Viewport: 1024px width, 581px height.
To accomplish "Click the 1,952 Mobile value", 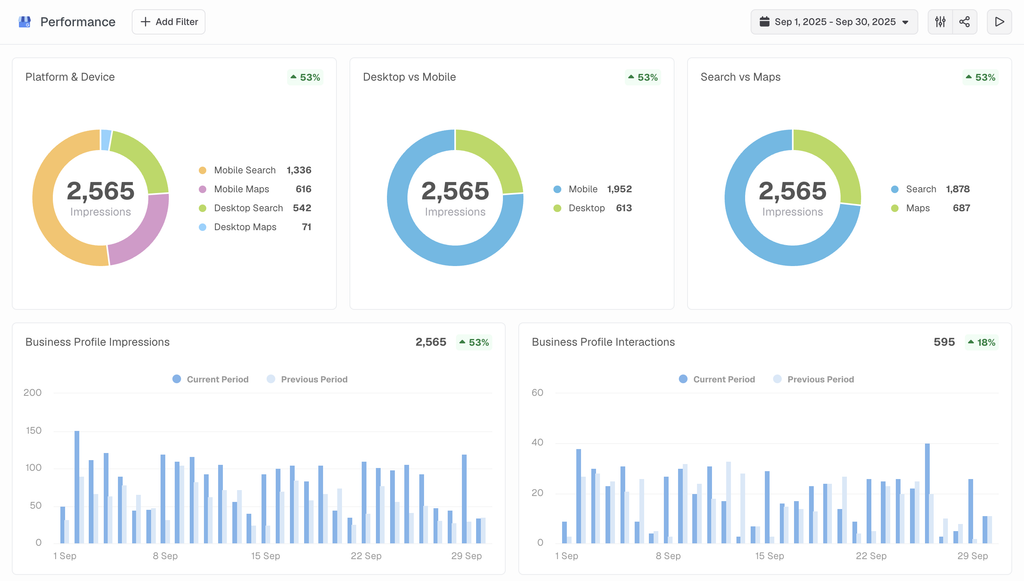I will [x=620, y=189].
